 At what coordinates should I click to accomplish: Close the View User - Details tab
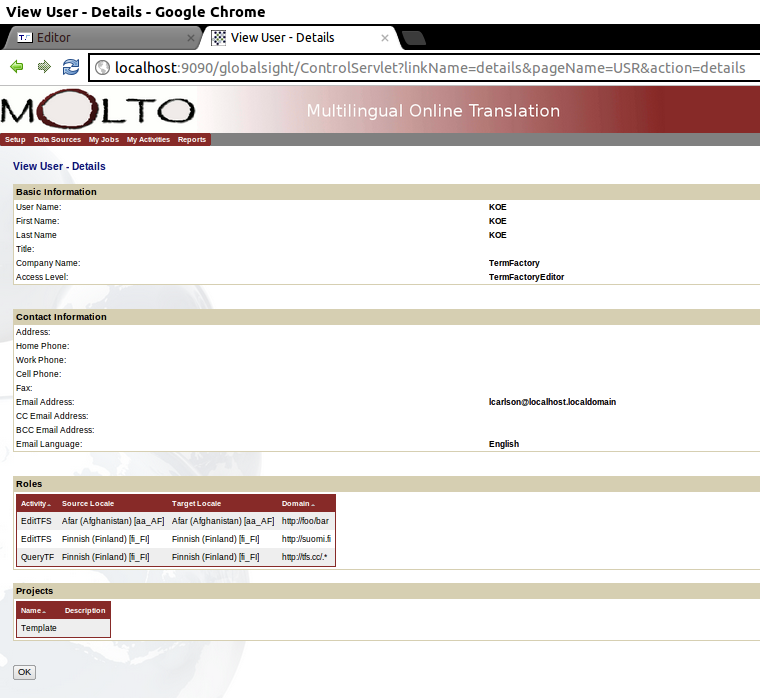[x=385, y=38]
